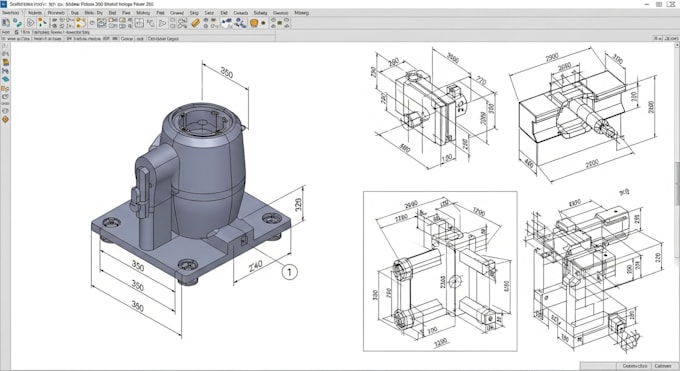Screen dimensions: 680x371
Task: Select the bracket icon at top of left sidebar
Action: click(5, 45)
